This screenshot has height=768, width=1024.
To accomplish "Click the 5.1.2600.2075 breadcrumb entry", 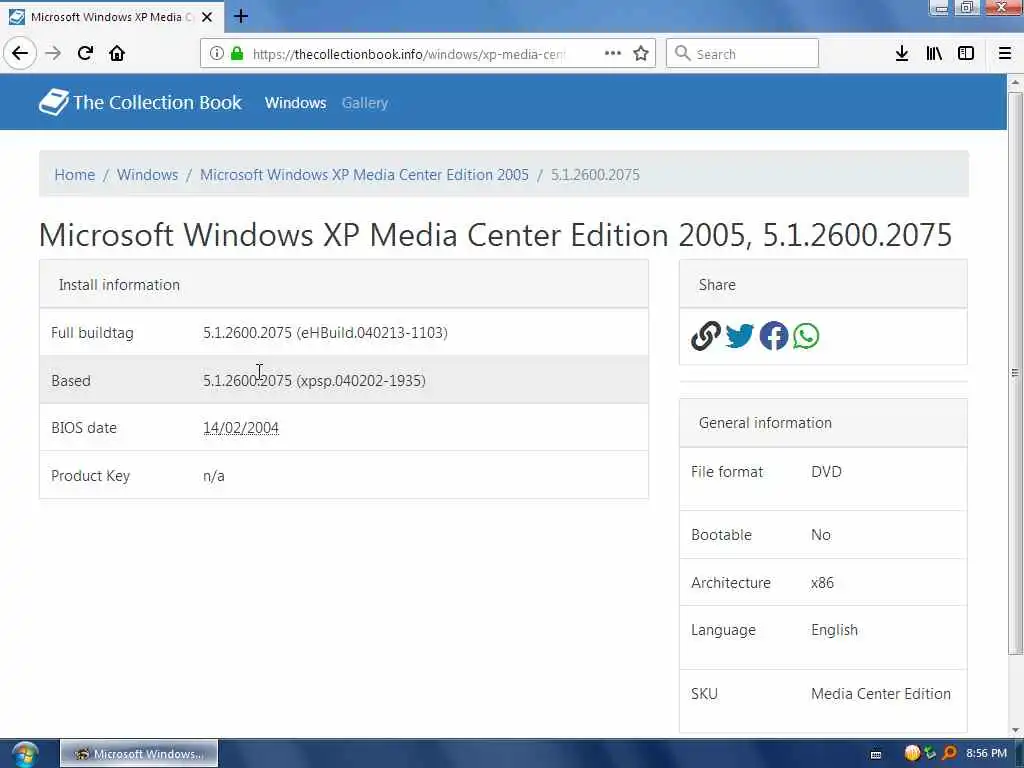I will [595, 174].
